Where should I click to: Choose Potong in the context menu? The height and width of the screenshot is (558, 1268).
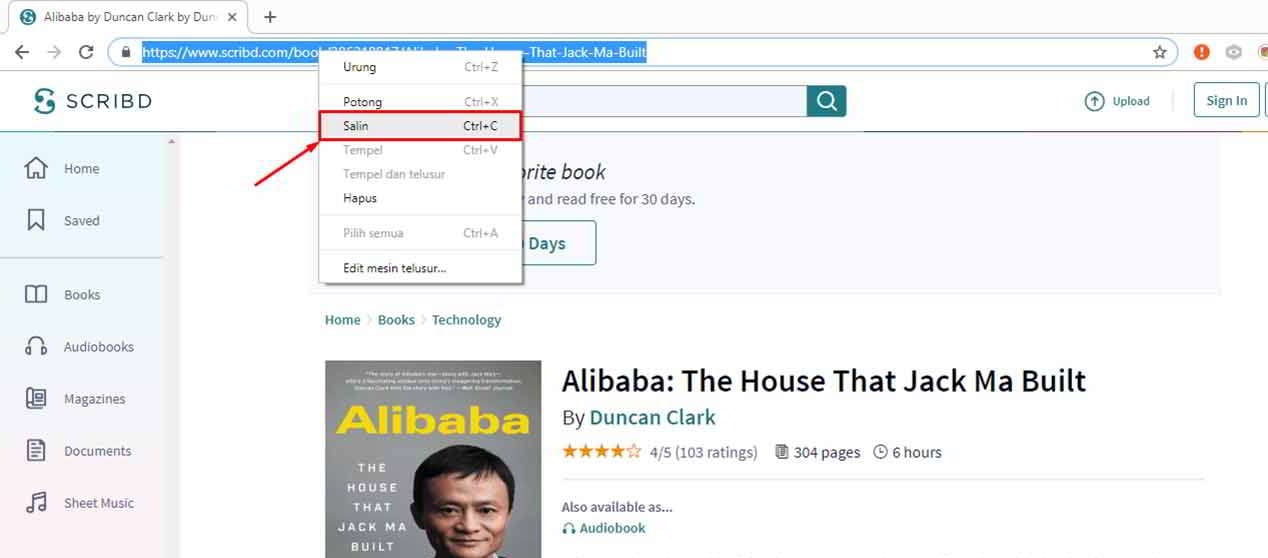(420, 102)
